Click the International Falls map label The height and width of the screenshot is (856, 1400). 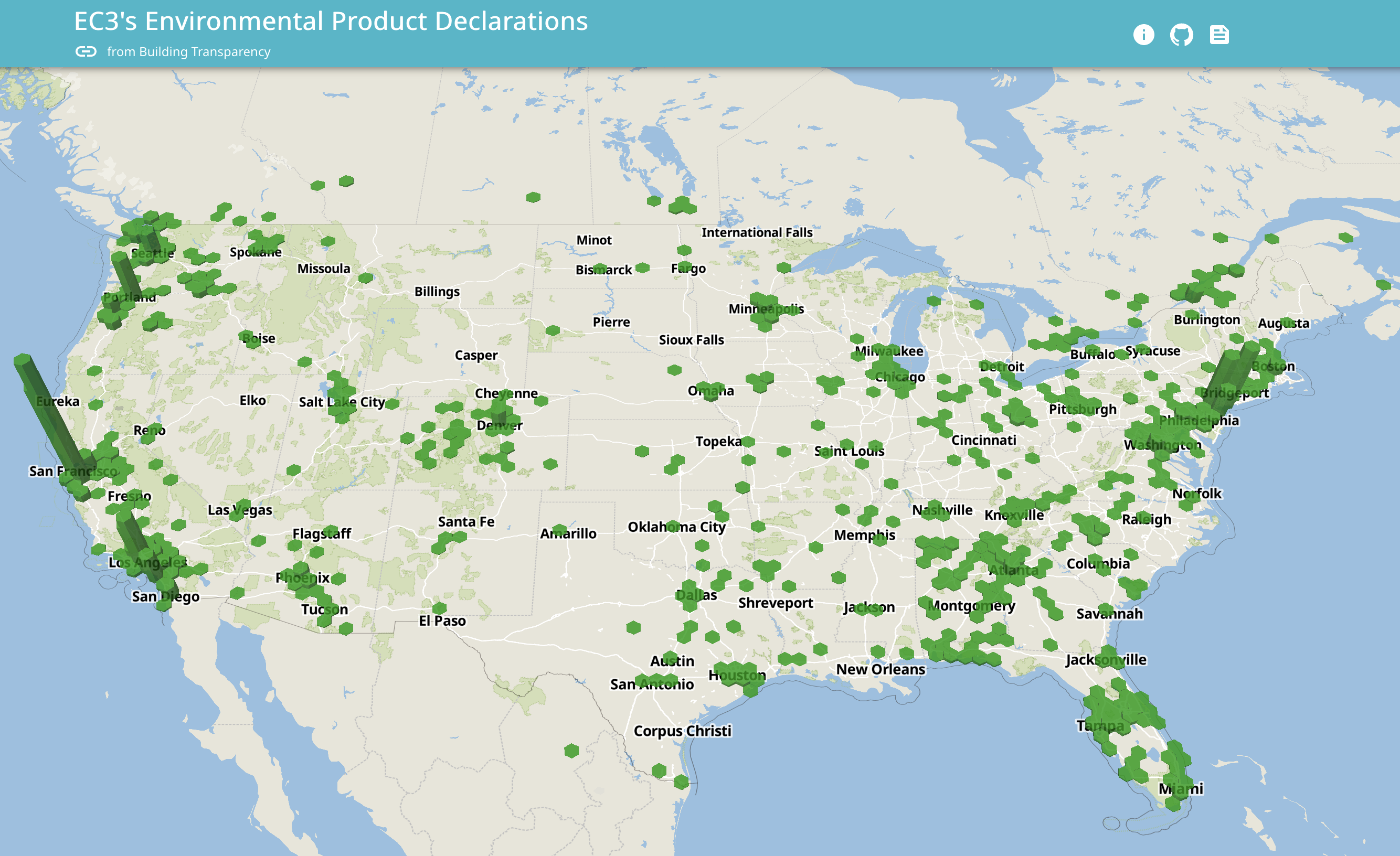pos(756,232)
